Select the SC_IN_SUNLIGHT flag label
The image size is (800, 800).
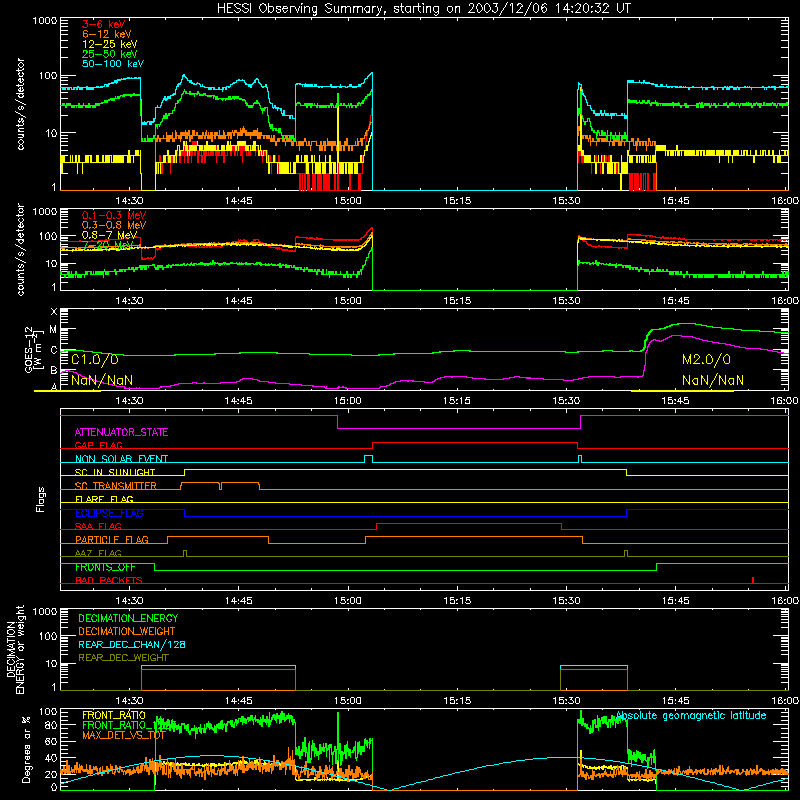(115, 472)
